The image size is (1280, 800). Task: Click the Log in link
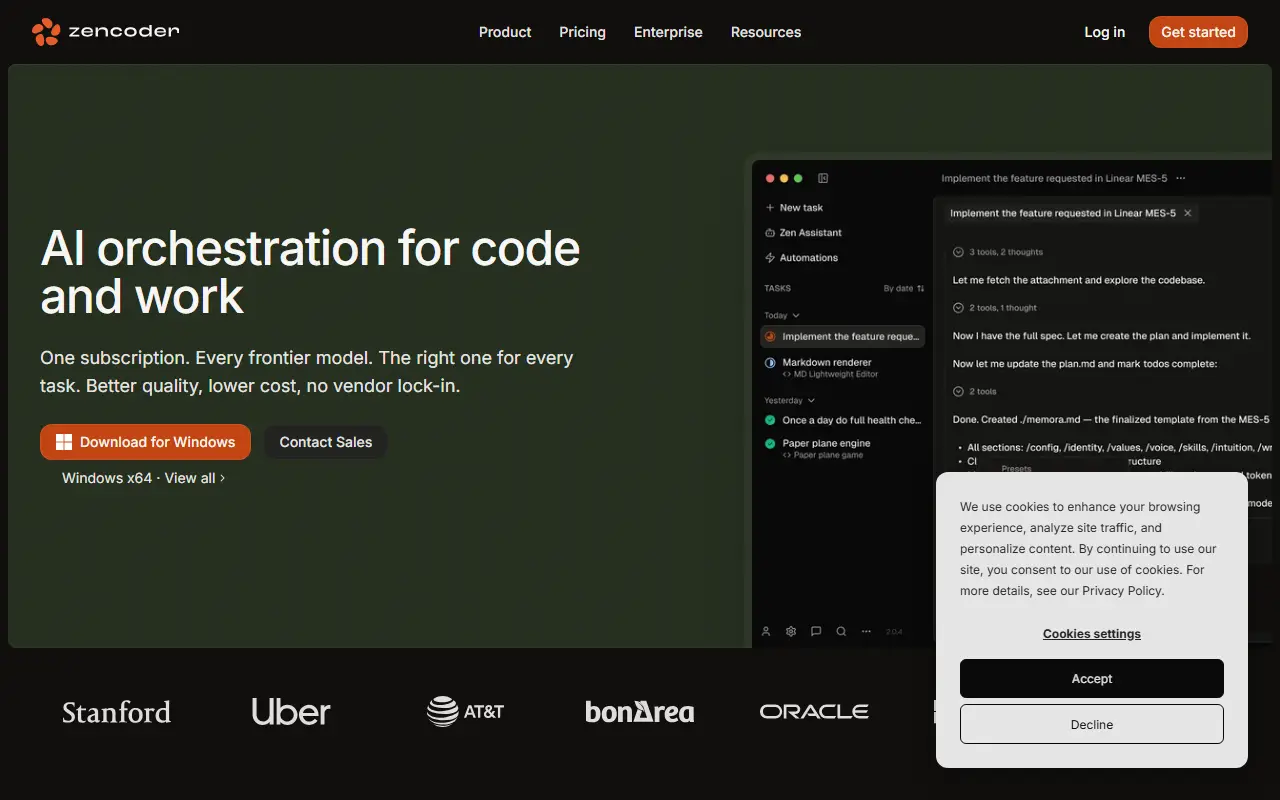(x=1104, y=32)
